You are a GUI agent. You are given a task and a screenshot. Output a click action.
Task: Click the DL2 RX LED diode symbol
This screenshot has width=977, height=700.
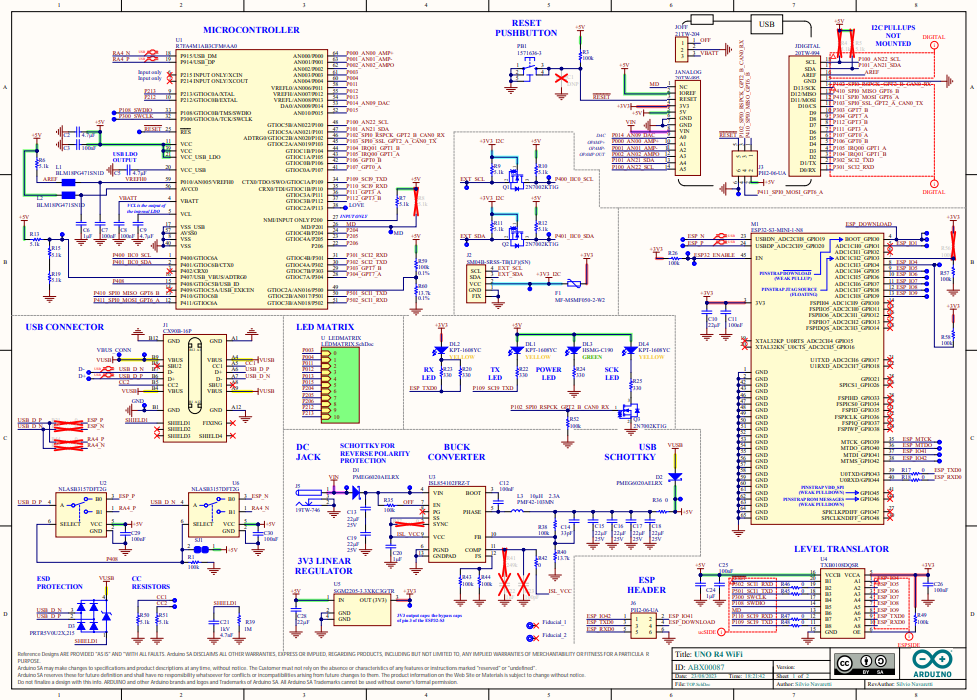click(441, 350)
